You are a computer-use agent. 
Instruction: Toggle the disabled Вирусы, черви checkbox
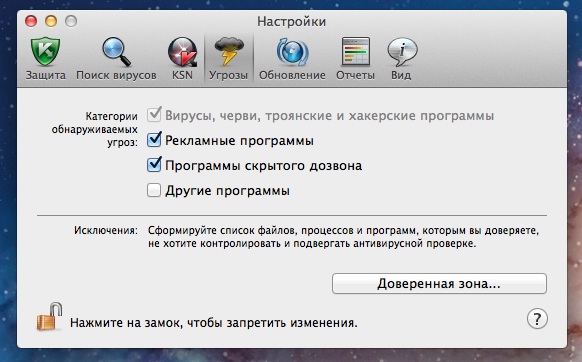(154, 115)
